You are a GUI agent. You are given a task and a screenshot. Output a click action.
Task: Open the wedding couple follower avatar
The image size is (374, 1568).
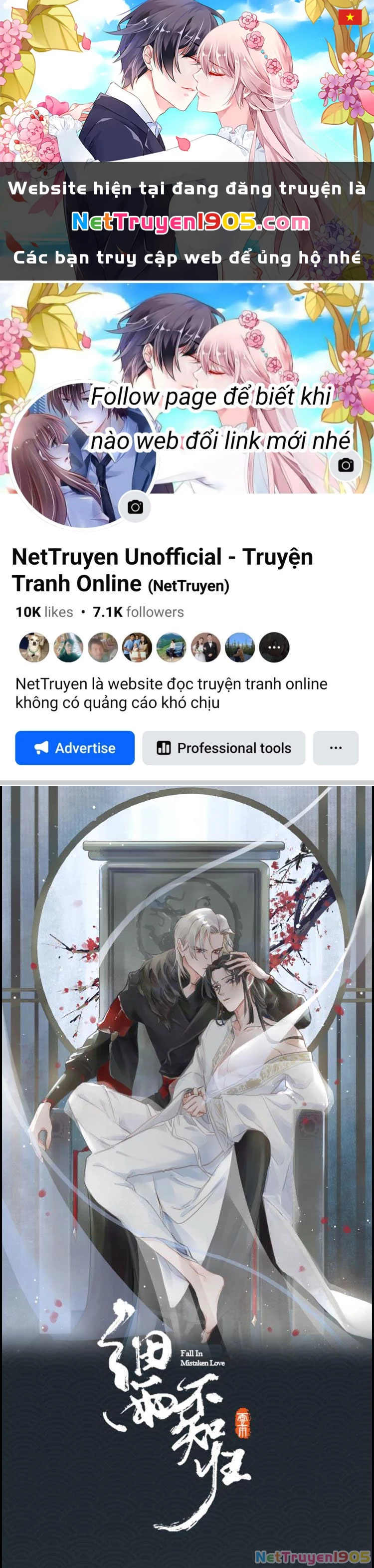pos(205,647)
